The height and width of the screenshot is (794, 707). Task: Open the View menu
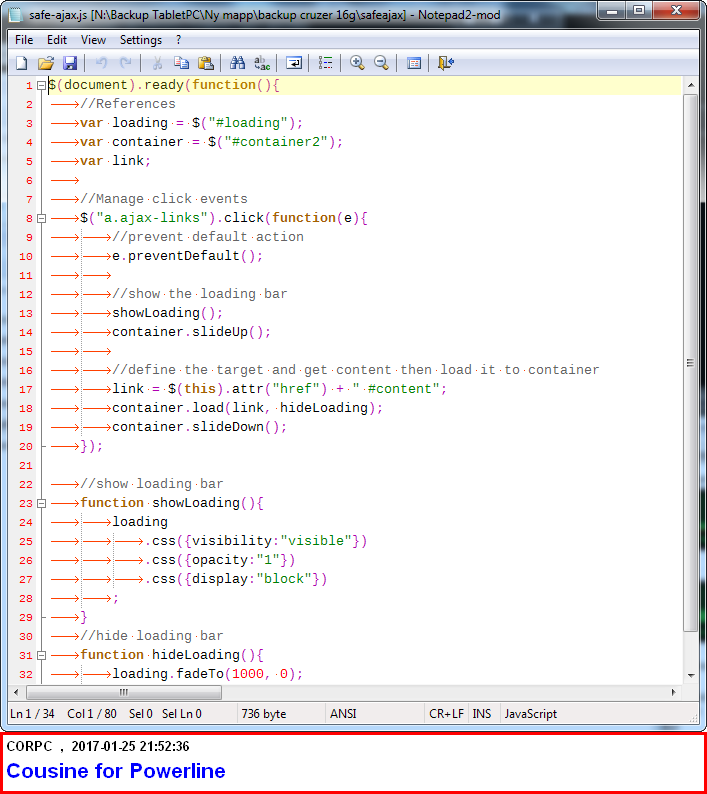93,40
